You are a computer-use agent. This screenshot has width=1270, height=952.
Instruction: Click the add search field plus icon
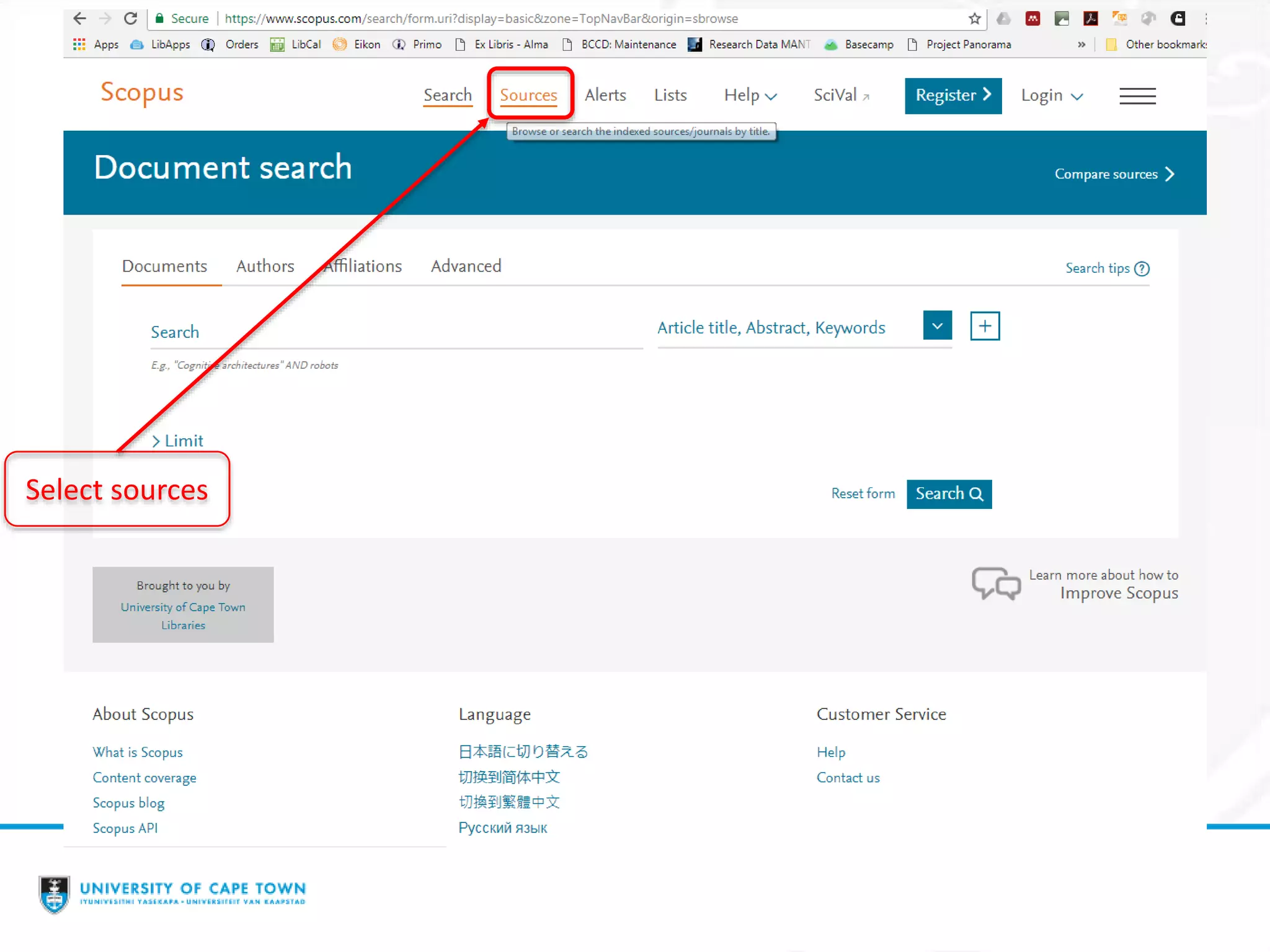click(x=984, y=326)
